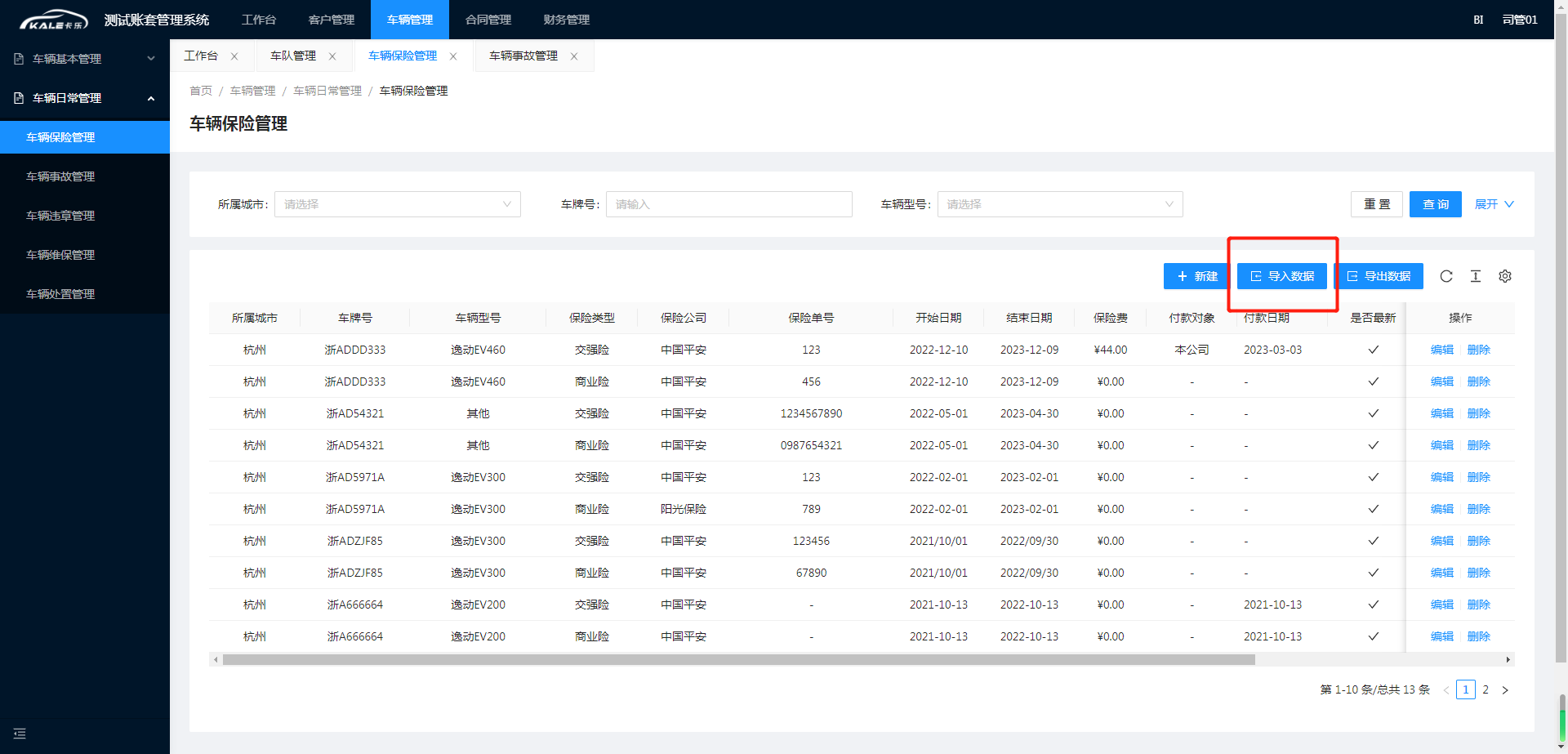Switch to the 财务管理 top menu
Viewport: 1568px width, 754px height.
566,20
